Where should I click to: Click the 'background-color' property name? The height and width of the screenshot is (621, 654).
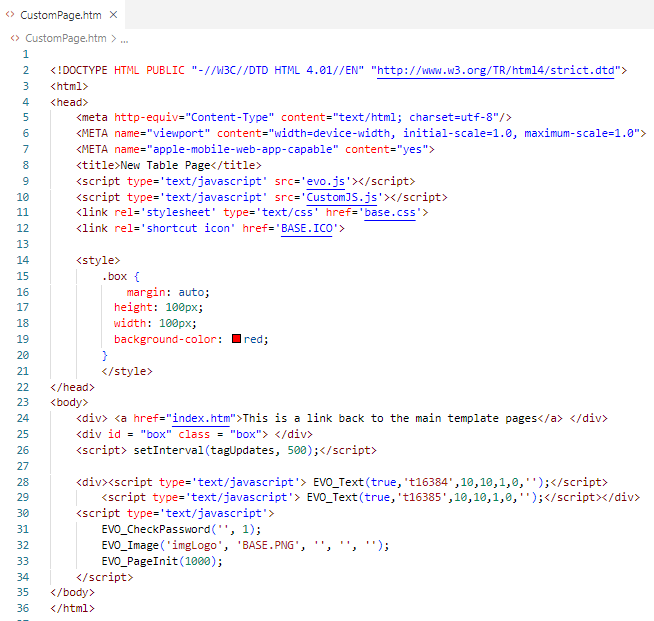click(x=166, y=339)
